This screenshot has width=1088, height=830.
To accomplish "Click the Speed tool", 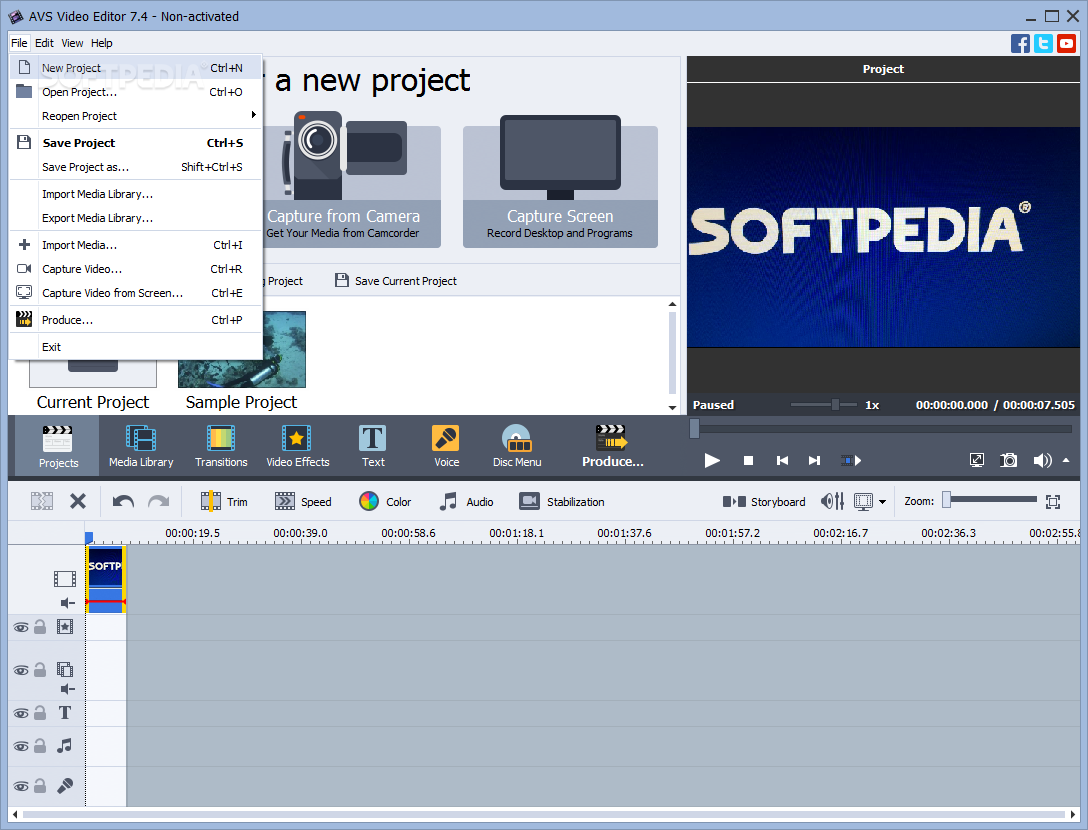I will (303, 501).
